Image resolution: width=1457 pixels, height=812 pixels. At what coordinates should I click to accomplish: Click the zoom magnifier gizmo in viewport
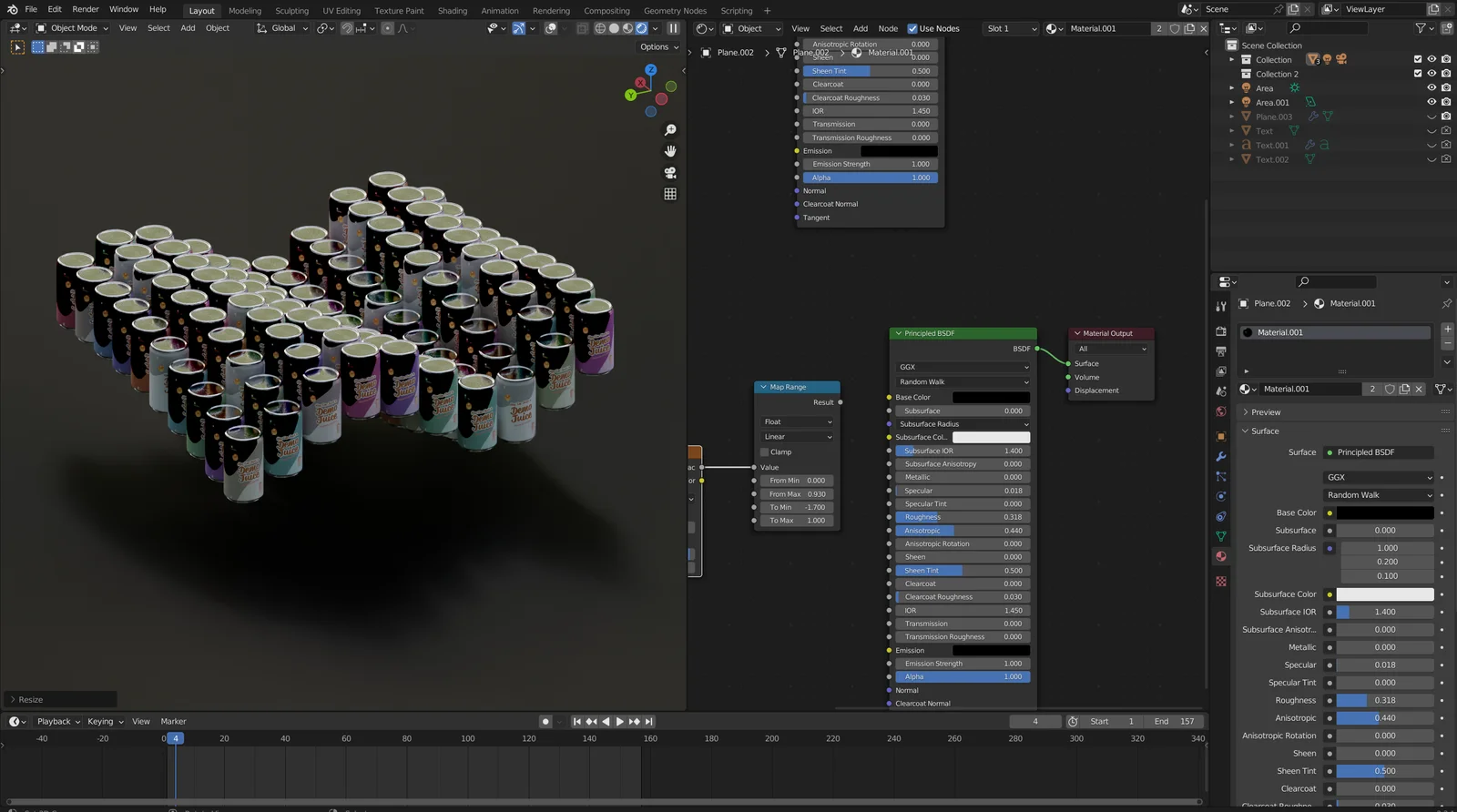click(x=670, y=130)
